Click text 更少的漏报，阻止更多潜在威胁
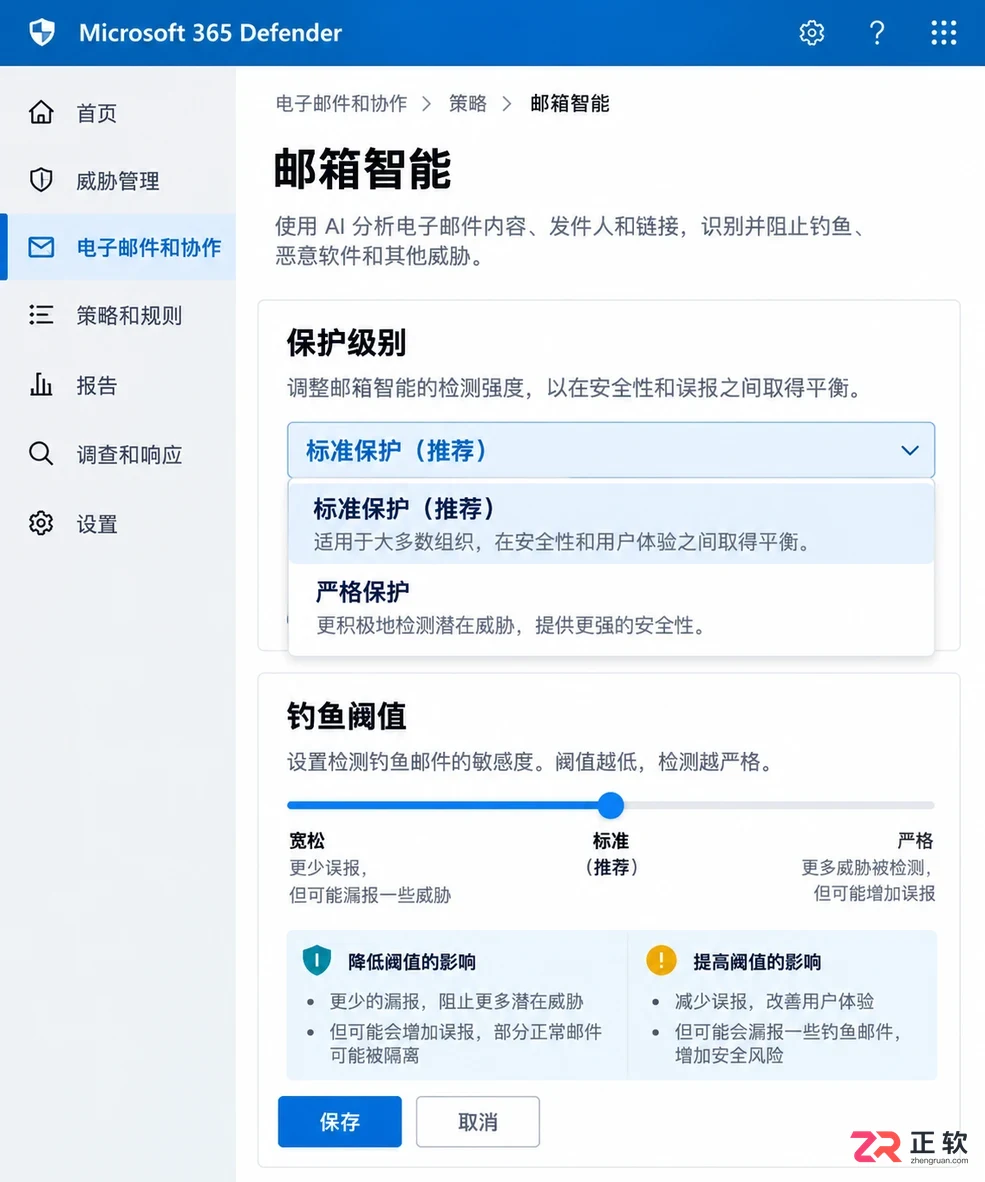 point(456,1001)
